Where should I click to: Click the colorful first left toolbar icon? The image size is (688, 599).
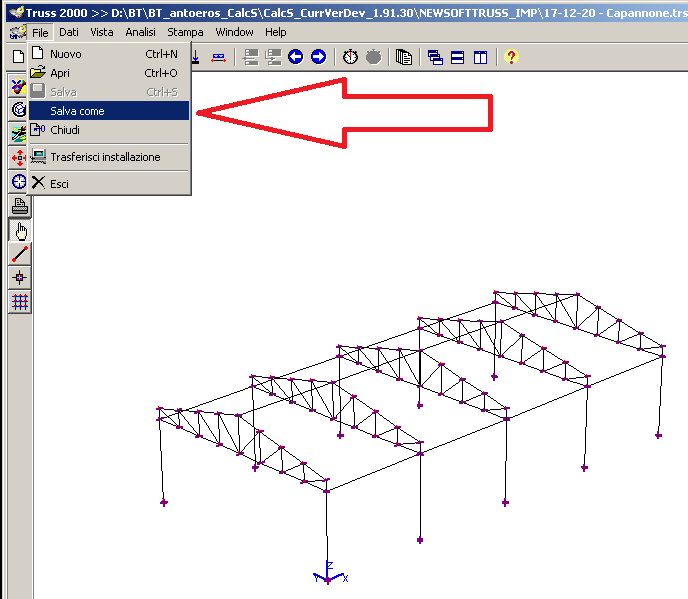18,86
